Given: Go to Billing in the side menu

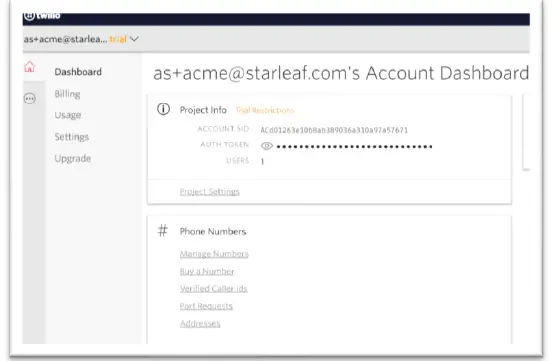Looking at the screenshot, I should click(x=67, y=94).
